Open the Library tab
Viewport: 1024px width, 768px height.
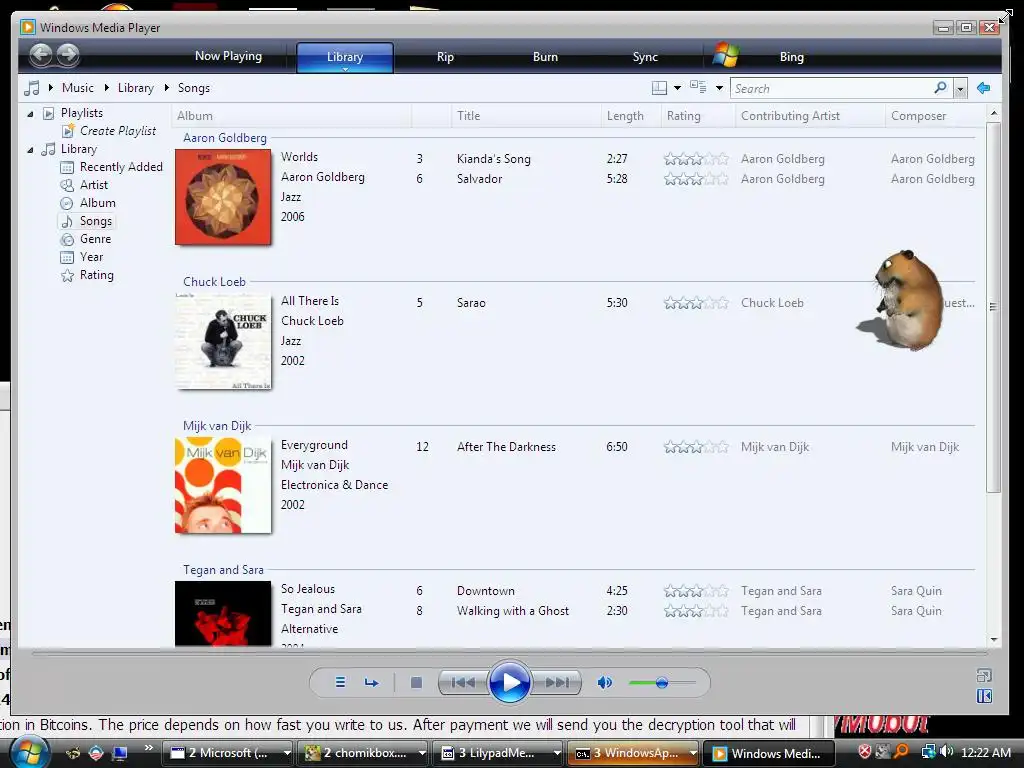(345, 57)
